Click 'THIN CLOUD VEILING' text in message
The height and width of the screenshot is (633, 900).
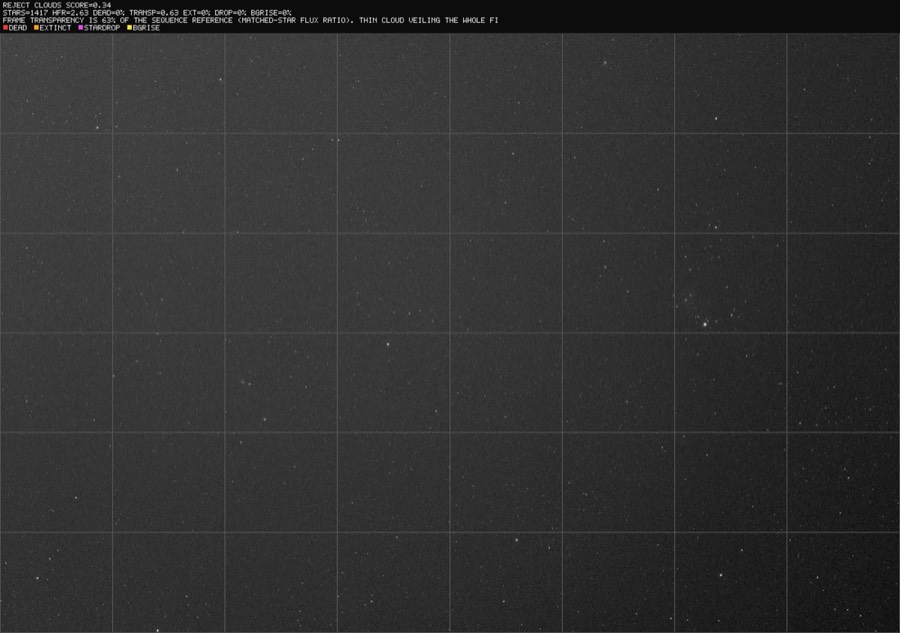pyautogui.click(x=399, y=20)
